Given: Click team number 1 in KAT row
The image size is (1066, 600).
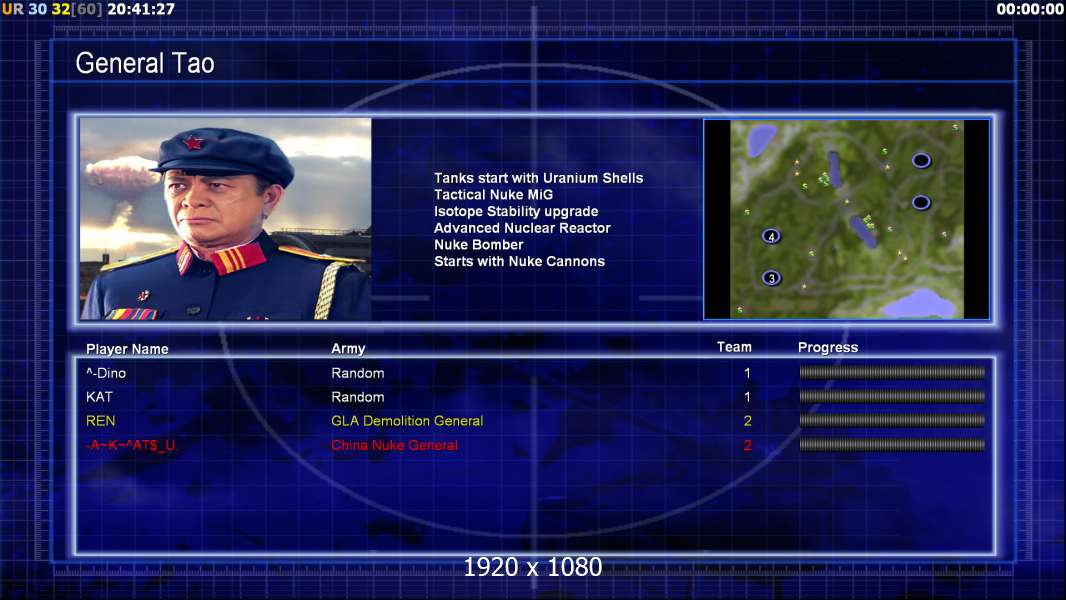Looking at the screenshot, I should (747, 397).
